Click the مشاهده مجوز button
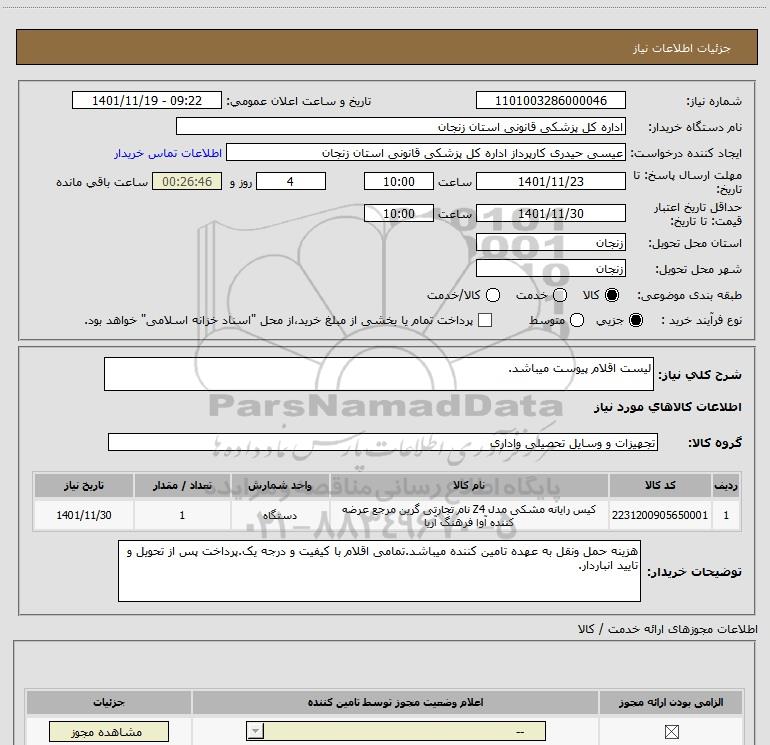 pyautogui.click(x=109, y=732)
